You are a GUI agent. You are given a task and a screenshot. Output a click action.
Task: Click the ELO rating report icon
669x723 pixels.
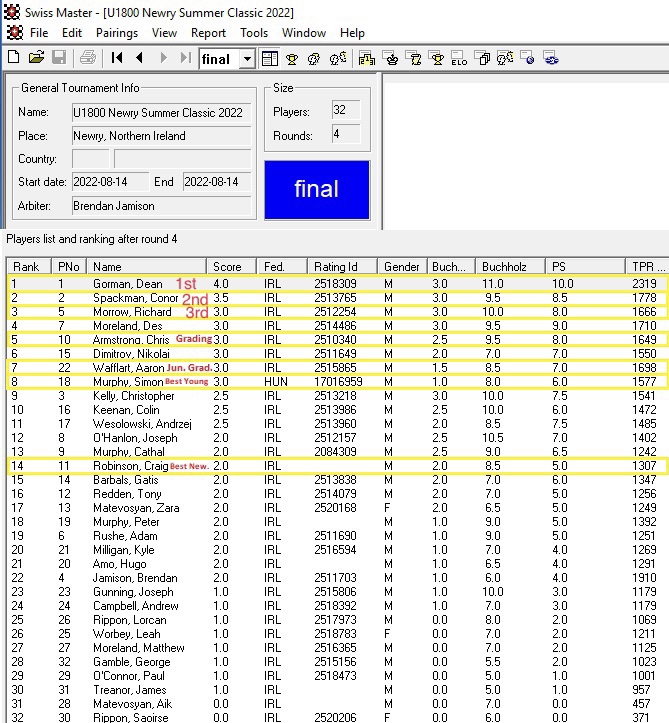[459, 59]
